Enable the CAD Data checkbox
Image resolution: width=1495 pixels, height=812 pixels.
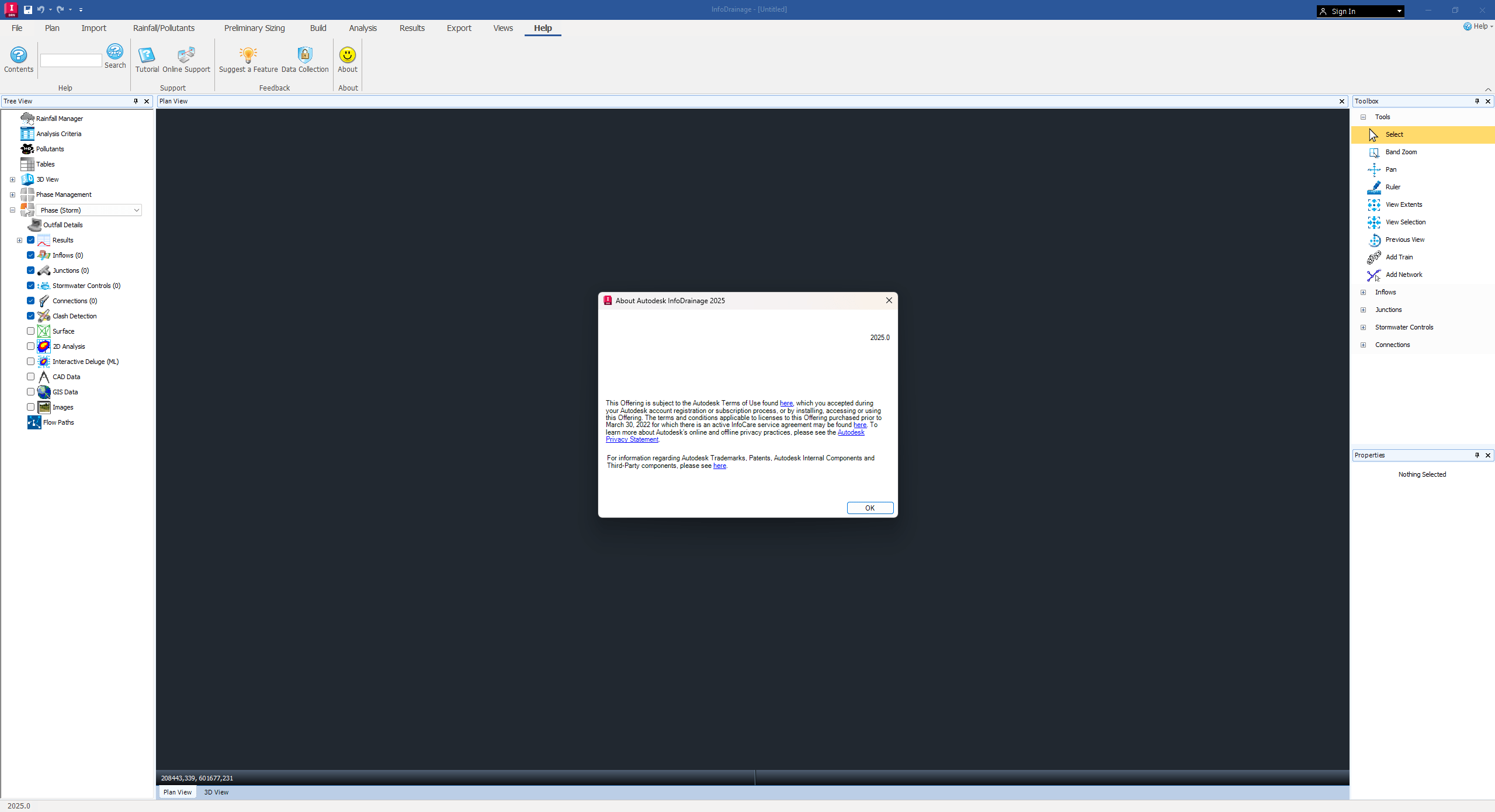(x=31, y=377)
